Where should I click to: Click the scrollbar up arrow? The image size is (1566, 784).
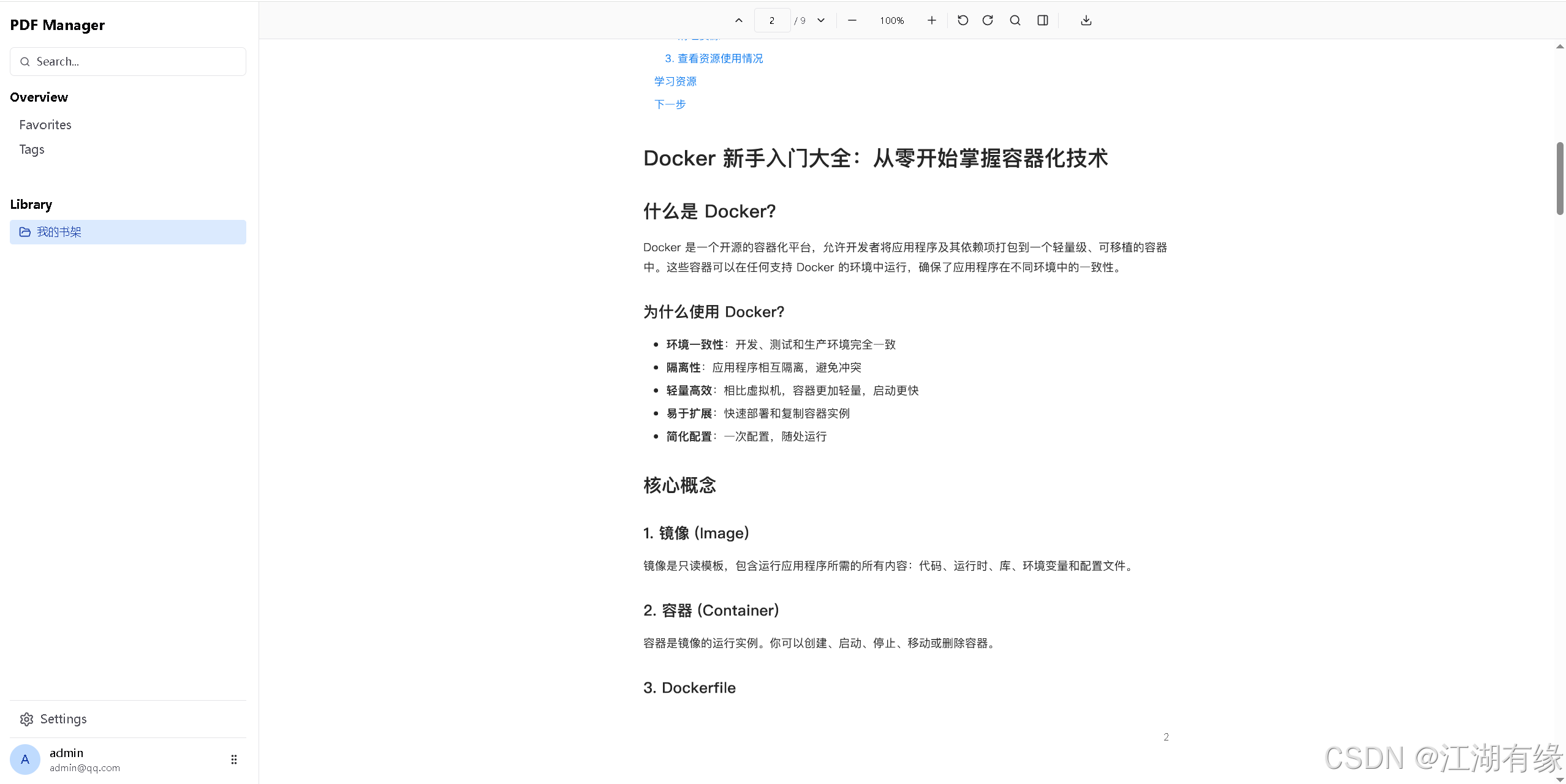[1560, 46]
